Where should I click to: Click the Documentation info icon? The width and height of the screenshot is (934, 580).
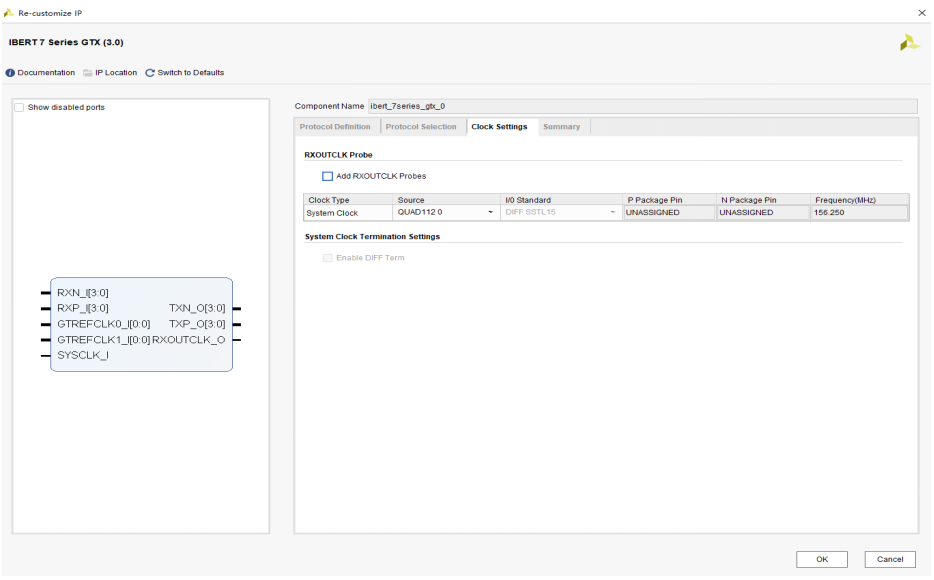(x=11, y=73)
